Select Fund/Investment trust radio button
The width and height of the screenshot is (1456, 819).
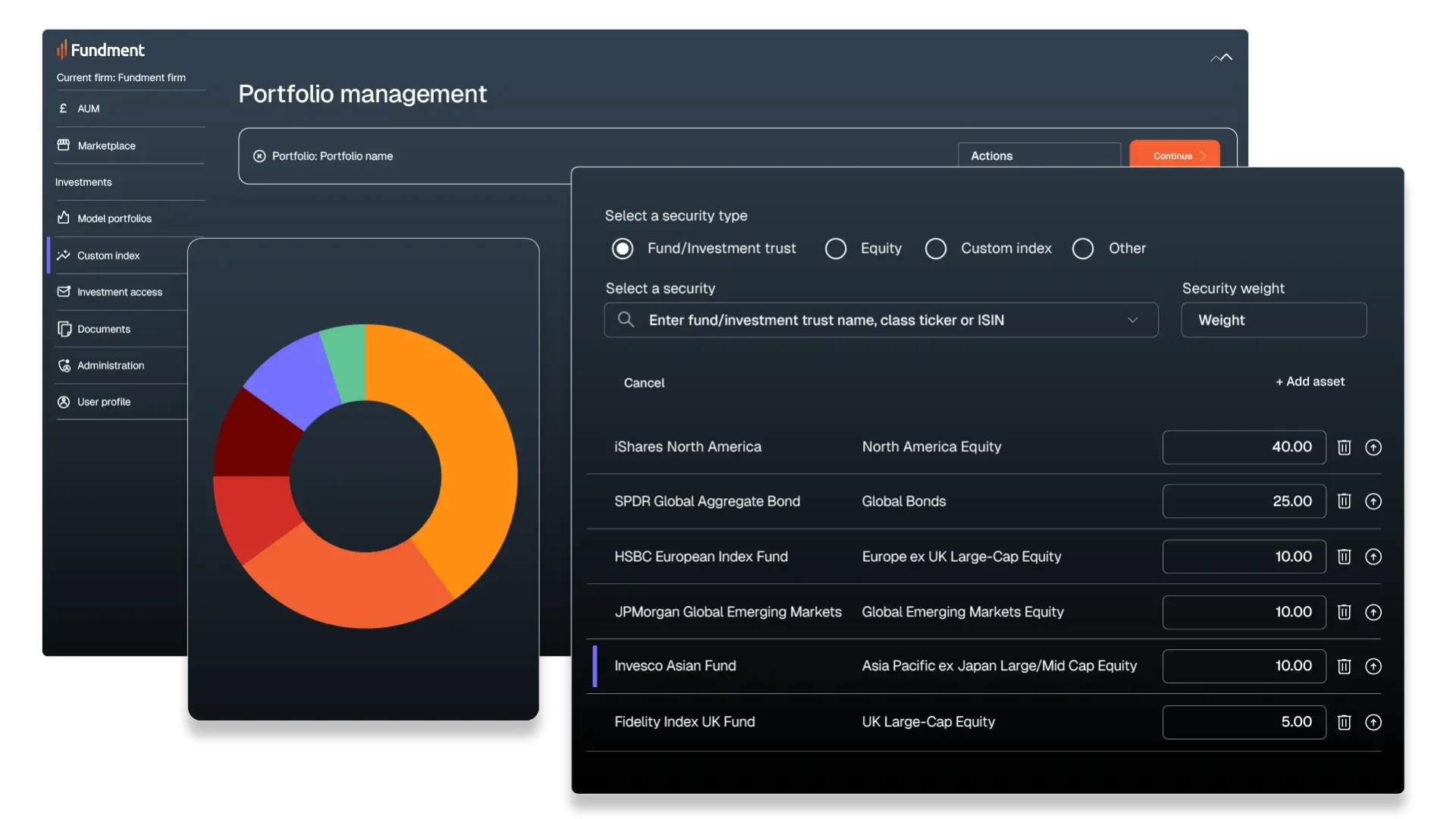623,249
